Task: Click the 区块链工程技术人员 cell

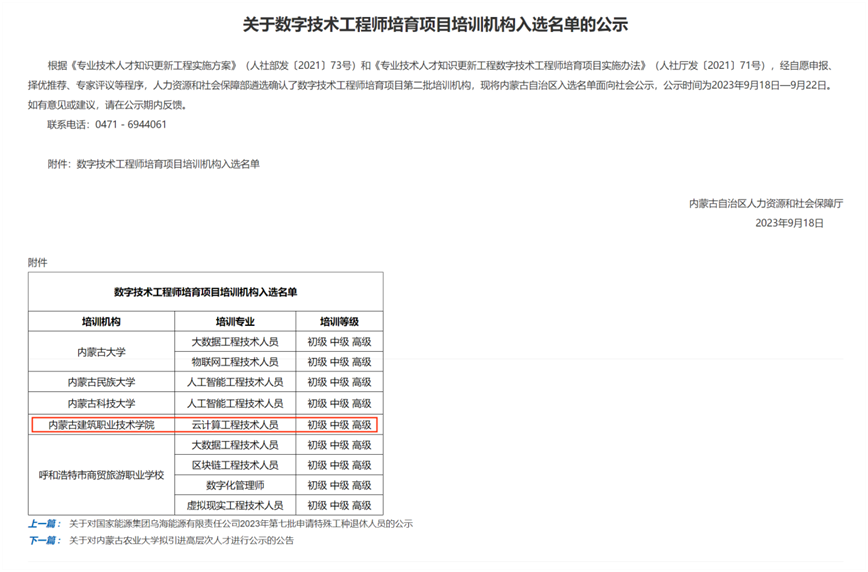Action: pos(235,465)
